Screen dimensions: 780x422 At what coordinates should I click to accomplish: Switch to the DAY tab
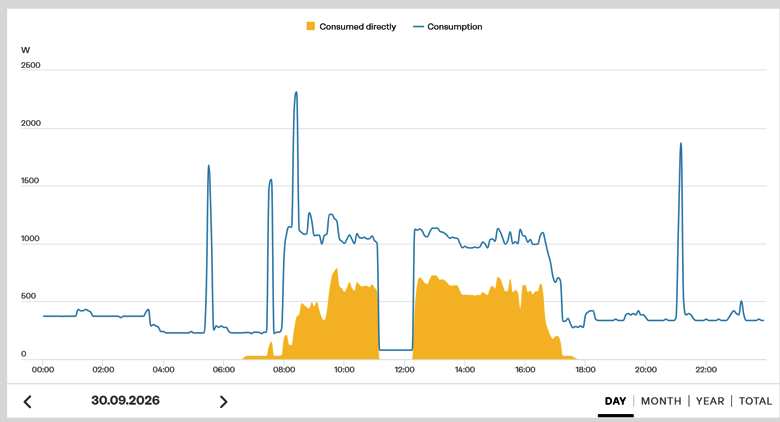pos(615,401)
